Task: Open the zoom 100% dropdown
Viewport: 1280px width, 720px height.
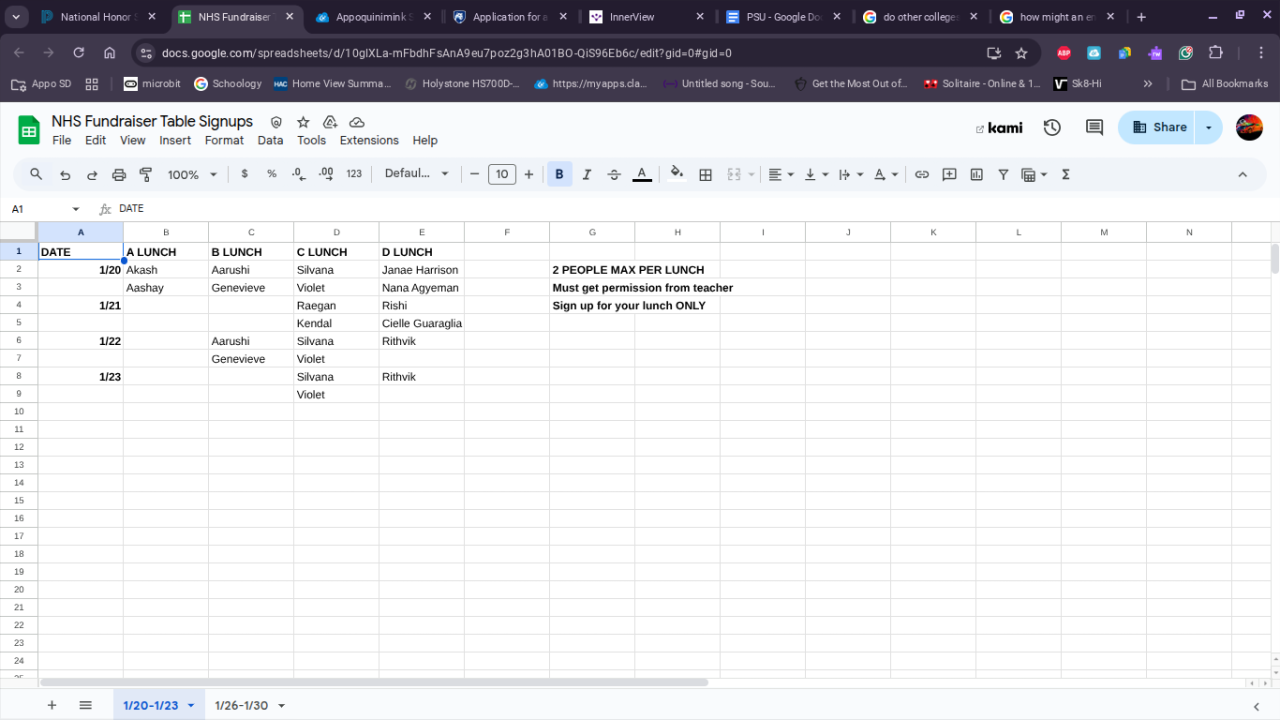Action: click(x=192, y=174)
